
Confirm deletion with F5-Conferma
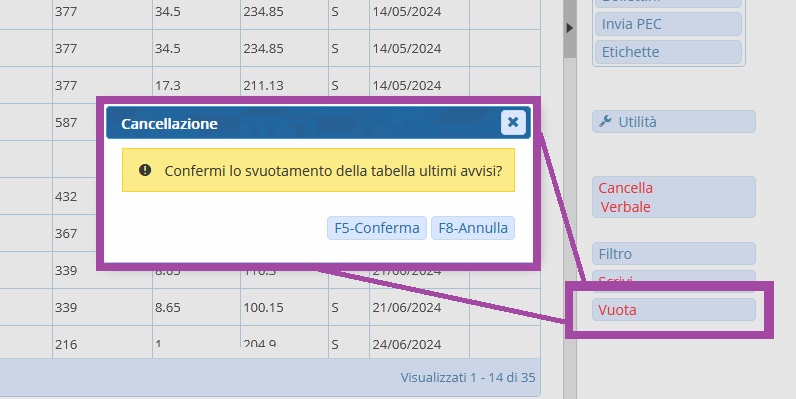click(x=377, y=228)
